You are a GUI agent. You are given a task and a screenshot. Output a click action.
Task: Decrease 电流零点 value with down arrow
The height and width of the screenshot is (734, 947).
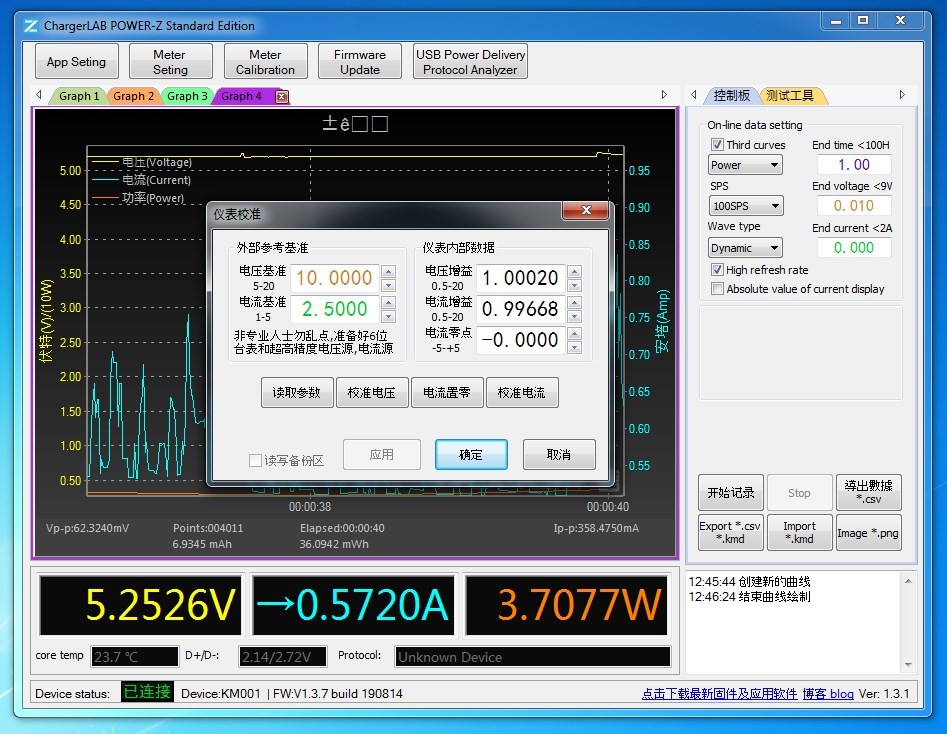[x=573, y=348]
